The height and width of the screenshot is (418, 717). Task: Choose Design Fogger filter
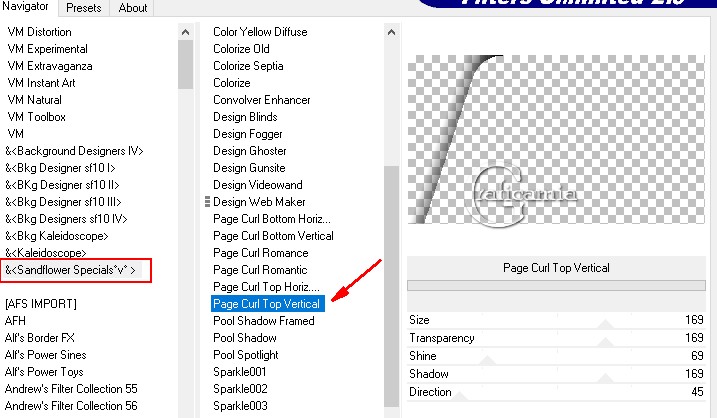pos(247,134)
